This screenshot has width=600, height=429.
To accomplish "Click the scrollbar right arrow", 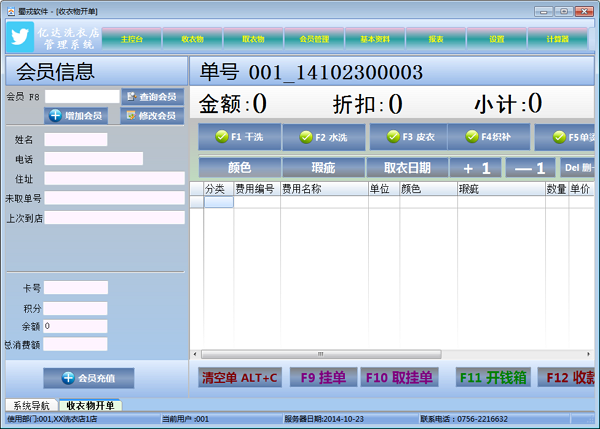I will 589,354.
